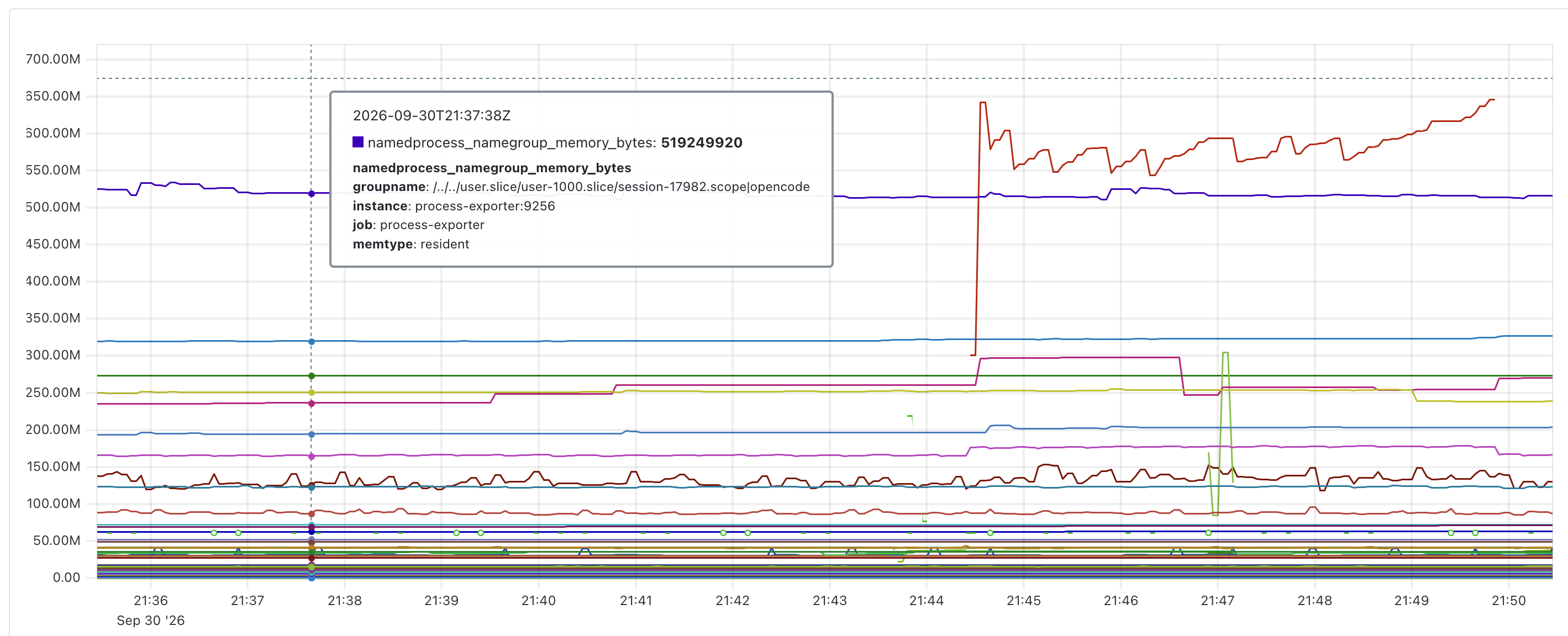Screen dimensions: 1568x636
Task: Click the 21:40 x-axis label
Action: 538,600
